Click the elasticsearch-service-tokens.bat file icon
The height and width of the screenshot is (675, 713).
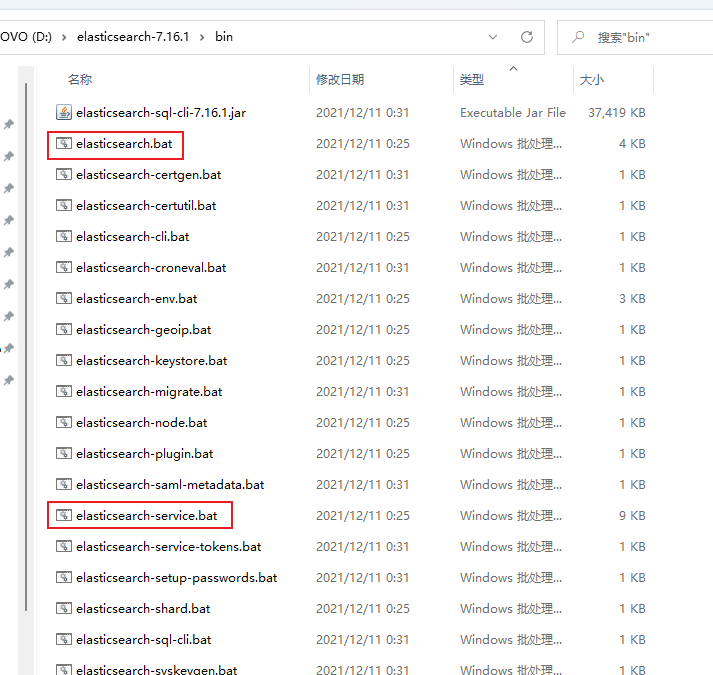point(64,546)
